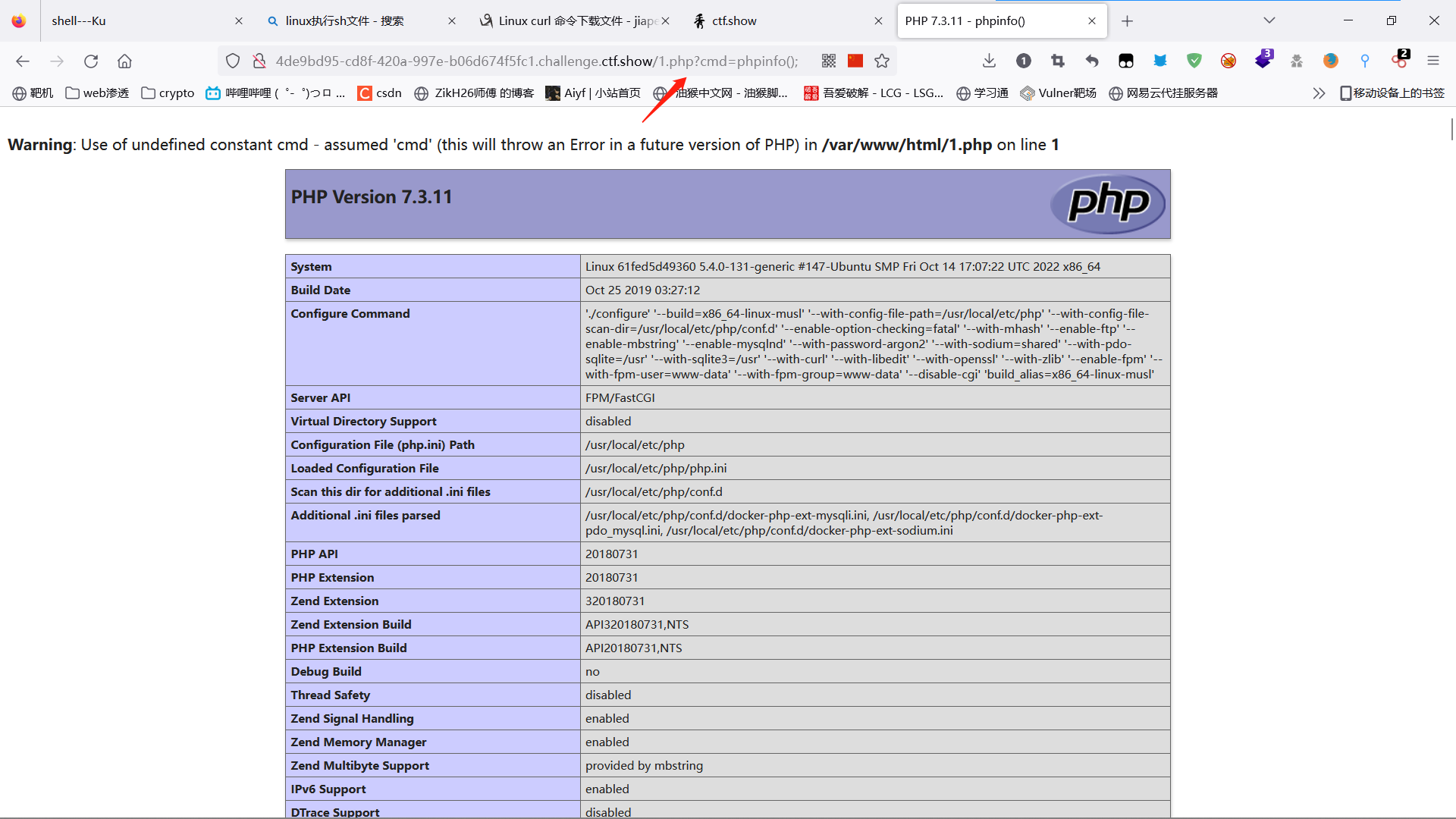This screenshot has width=1456, height=819.
Task: Open tracking protection shield icon
Action: (233, 61)
